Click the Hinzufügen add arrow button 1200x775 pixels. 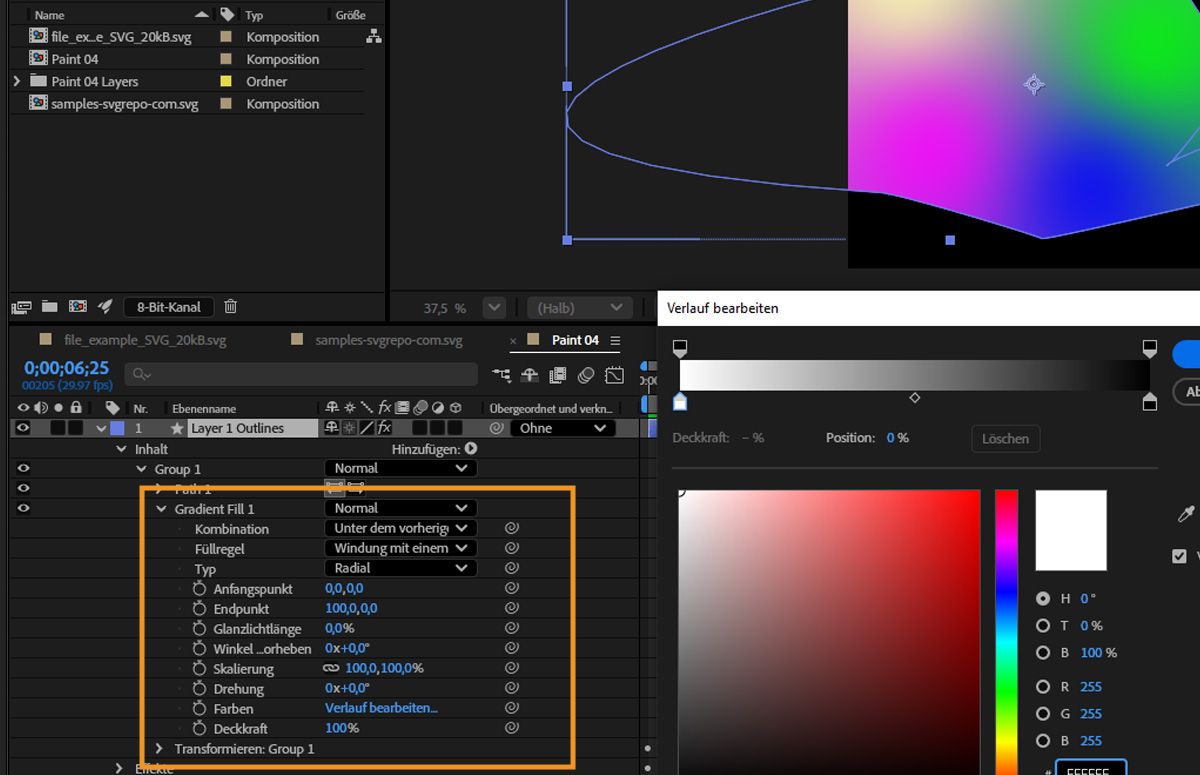pos(471,449)
